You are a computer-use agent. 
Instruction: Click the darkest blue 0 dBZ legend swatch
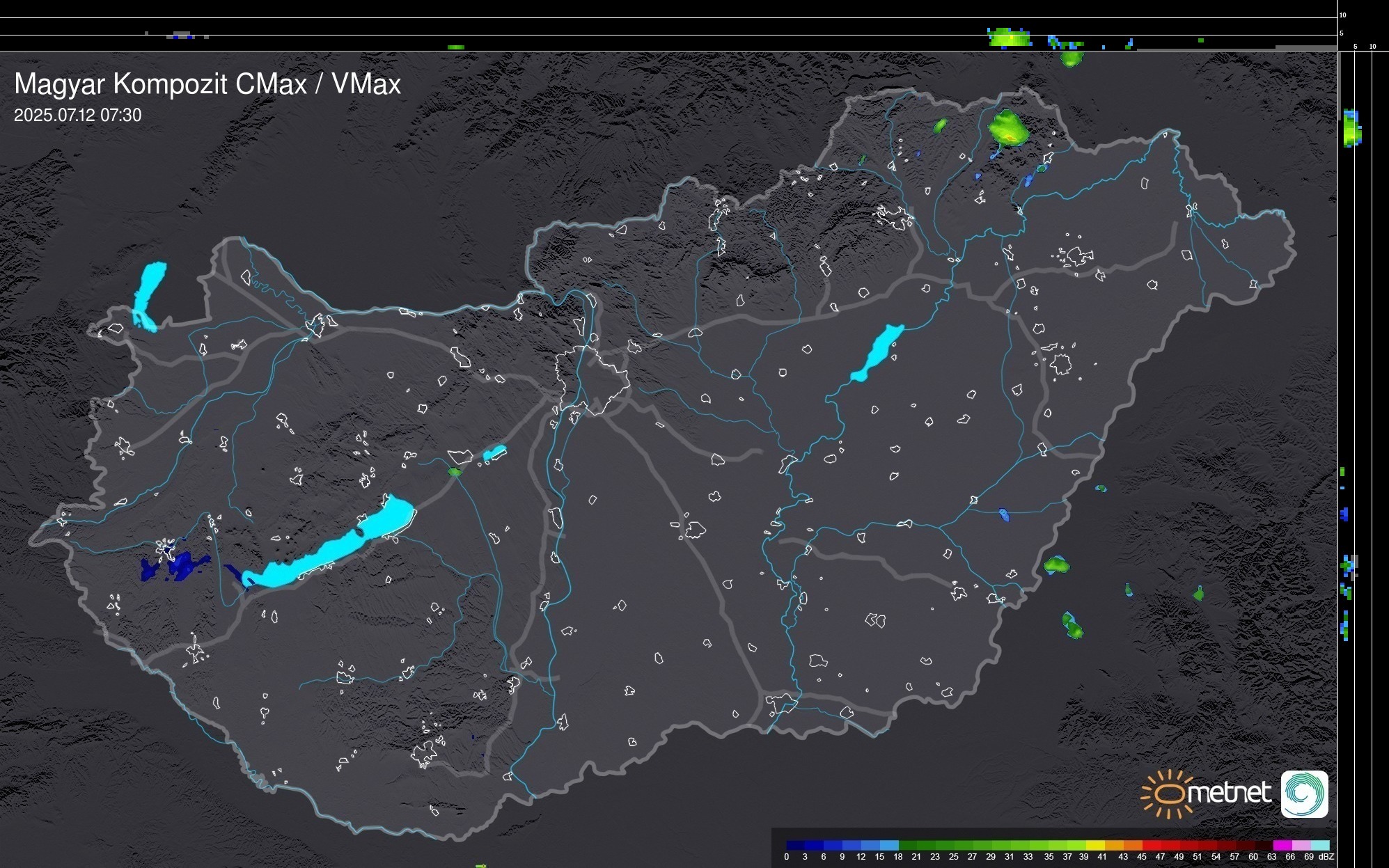coord(795,845)
